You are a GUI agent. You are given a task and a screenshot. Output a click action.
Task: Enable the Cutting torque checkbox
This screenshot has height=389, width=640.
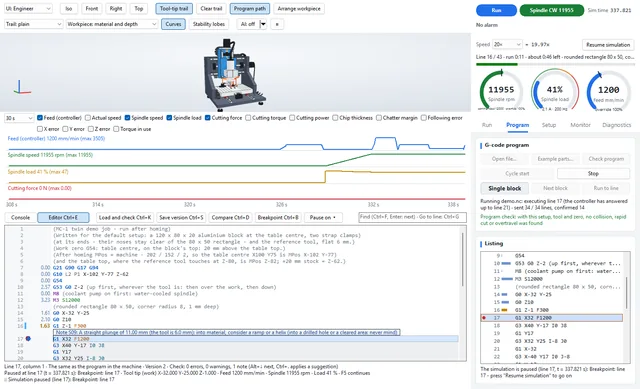[x=248, y=118]
